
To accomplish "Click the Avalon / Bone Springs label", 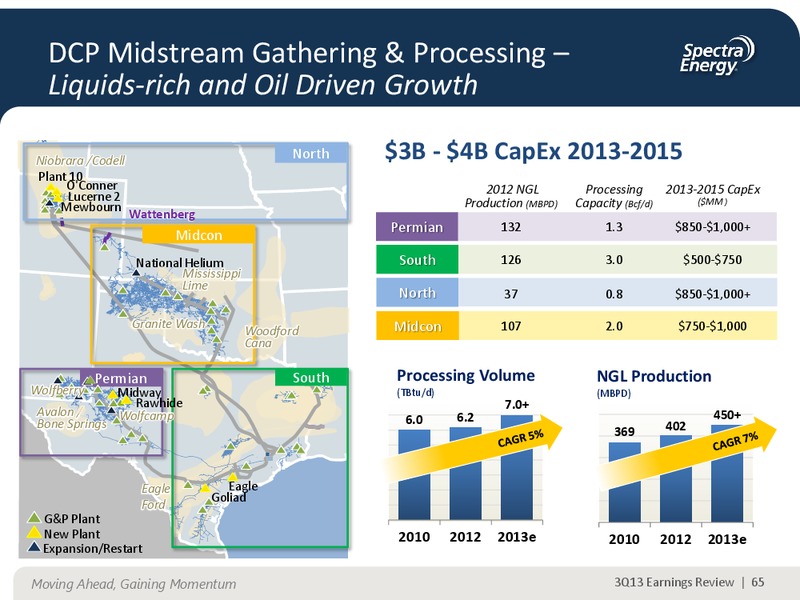I will point(71,418).
